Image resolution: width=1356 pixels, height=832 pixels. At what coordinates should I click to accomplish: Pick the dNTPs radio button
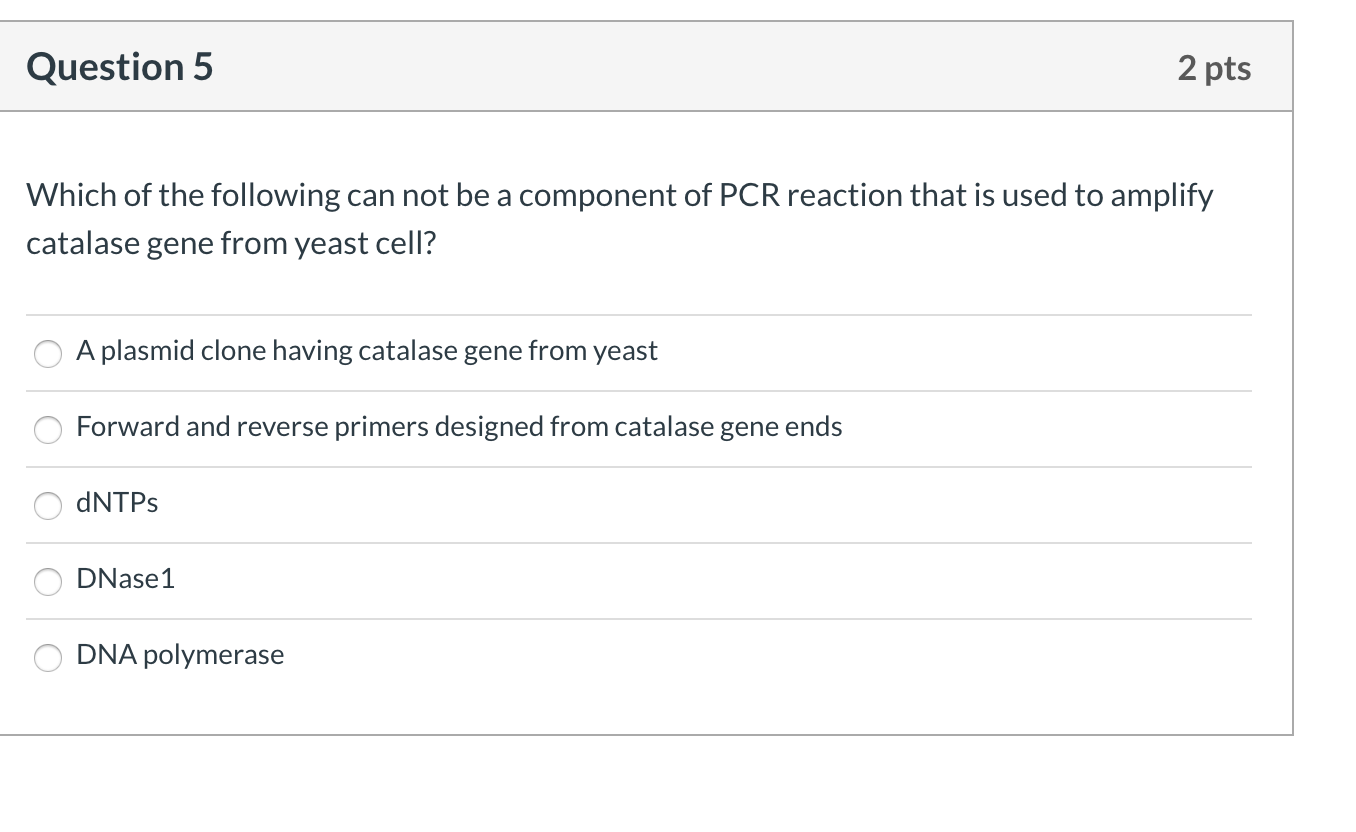49,506
